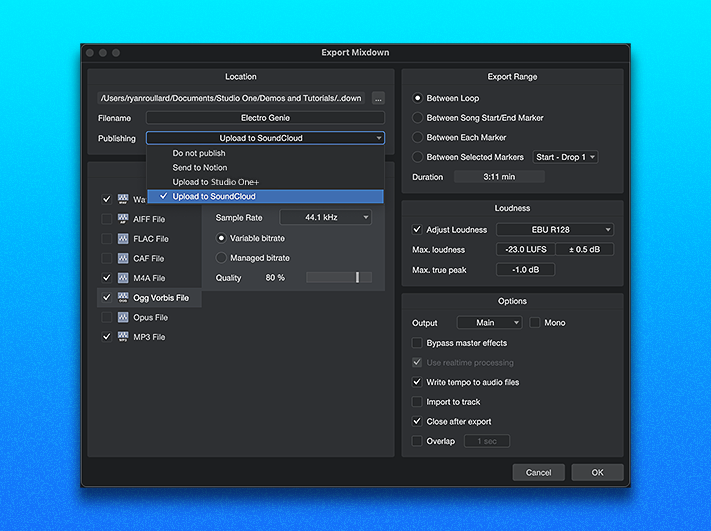Enable the FLAC File checkbox
Viewport: 711px width, 531px height.
point(107,239)
